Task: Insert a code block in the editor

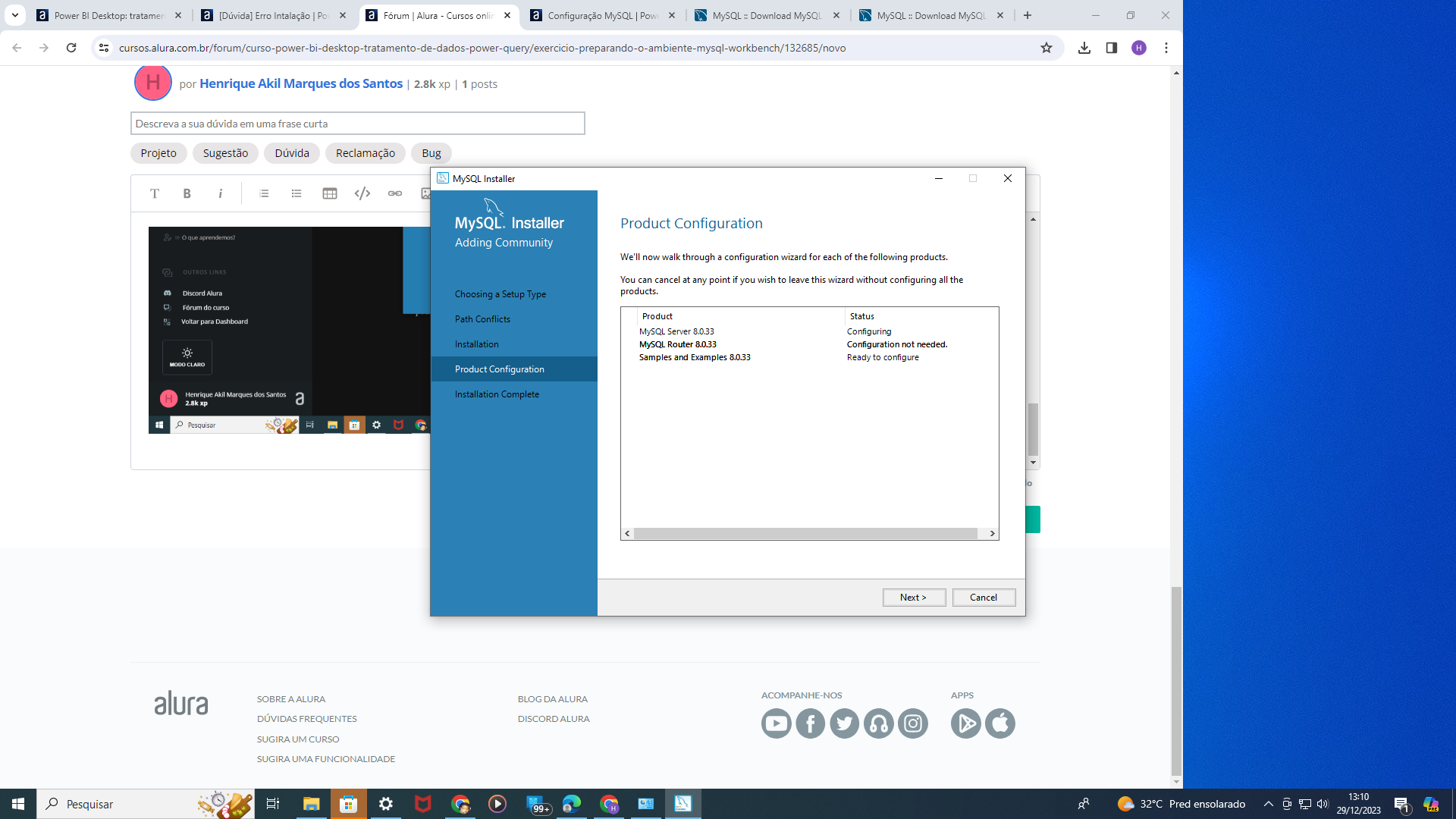Action: point(362,193)
